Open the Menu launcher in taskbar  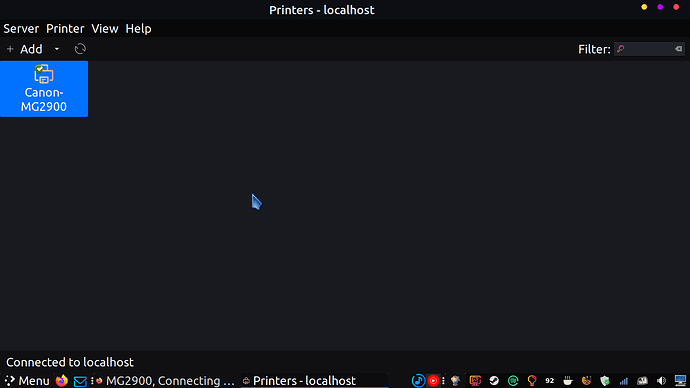click(x=27, y=381)
